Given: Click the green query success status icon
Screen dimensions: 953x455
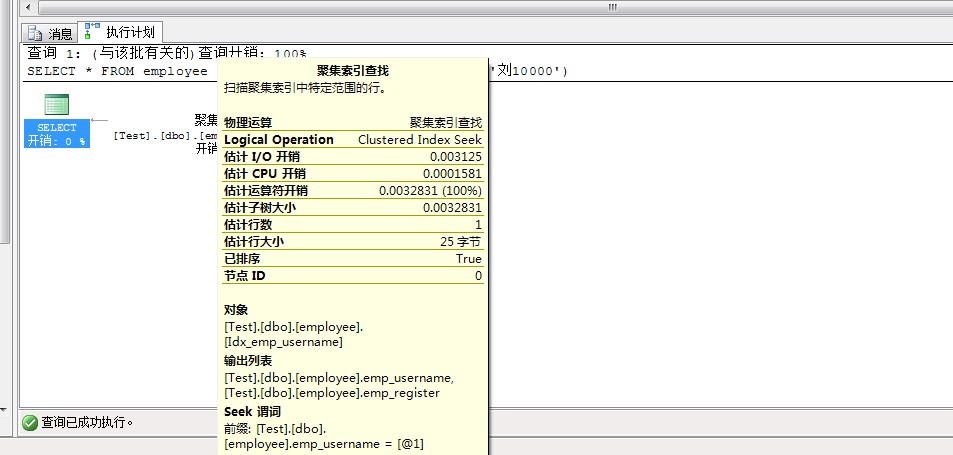Looking at the screenshot, I should pyautogui.click(x=30, y=423).
